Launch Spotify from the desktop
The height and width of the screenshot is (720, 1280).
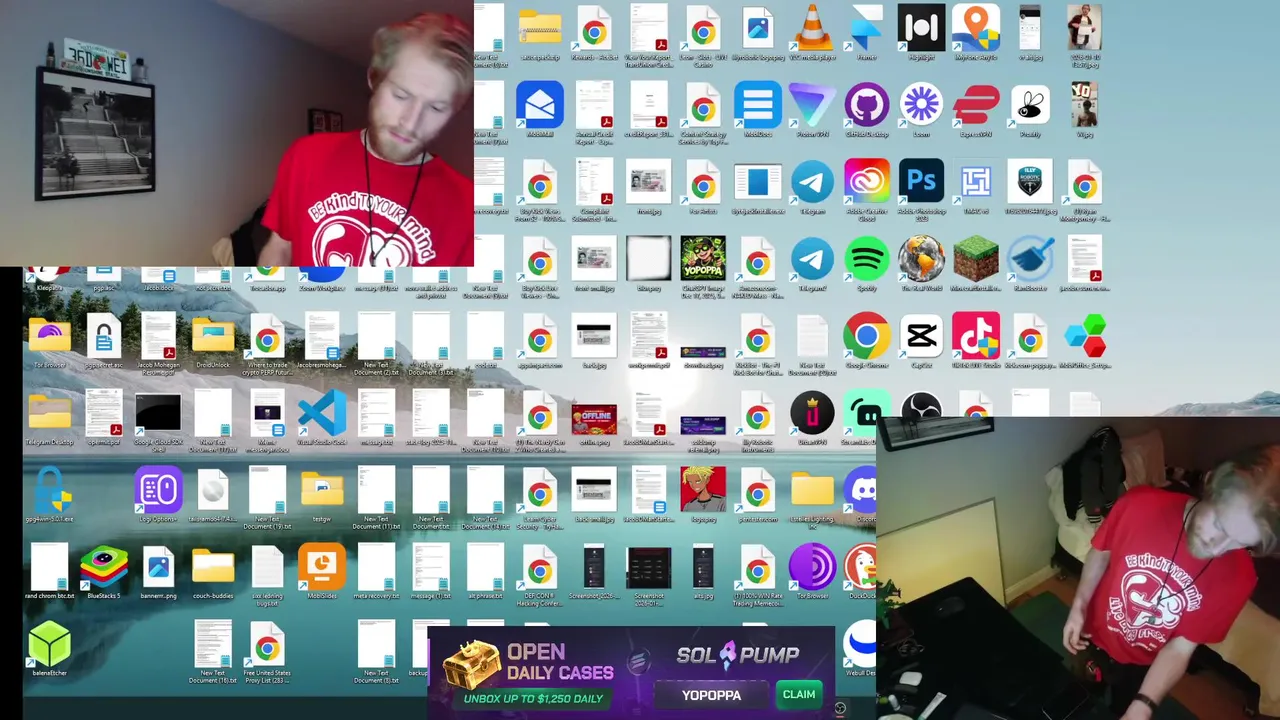pyautogui.click(x=866, y=260)
